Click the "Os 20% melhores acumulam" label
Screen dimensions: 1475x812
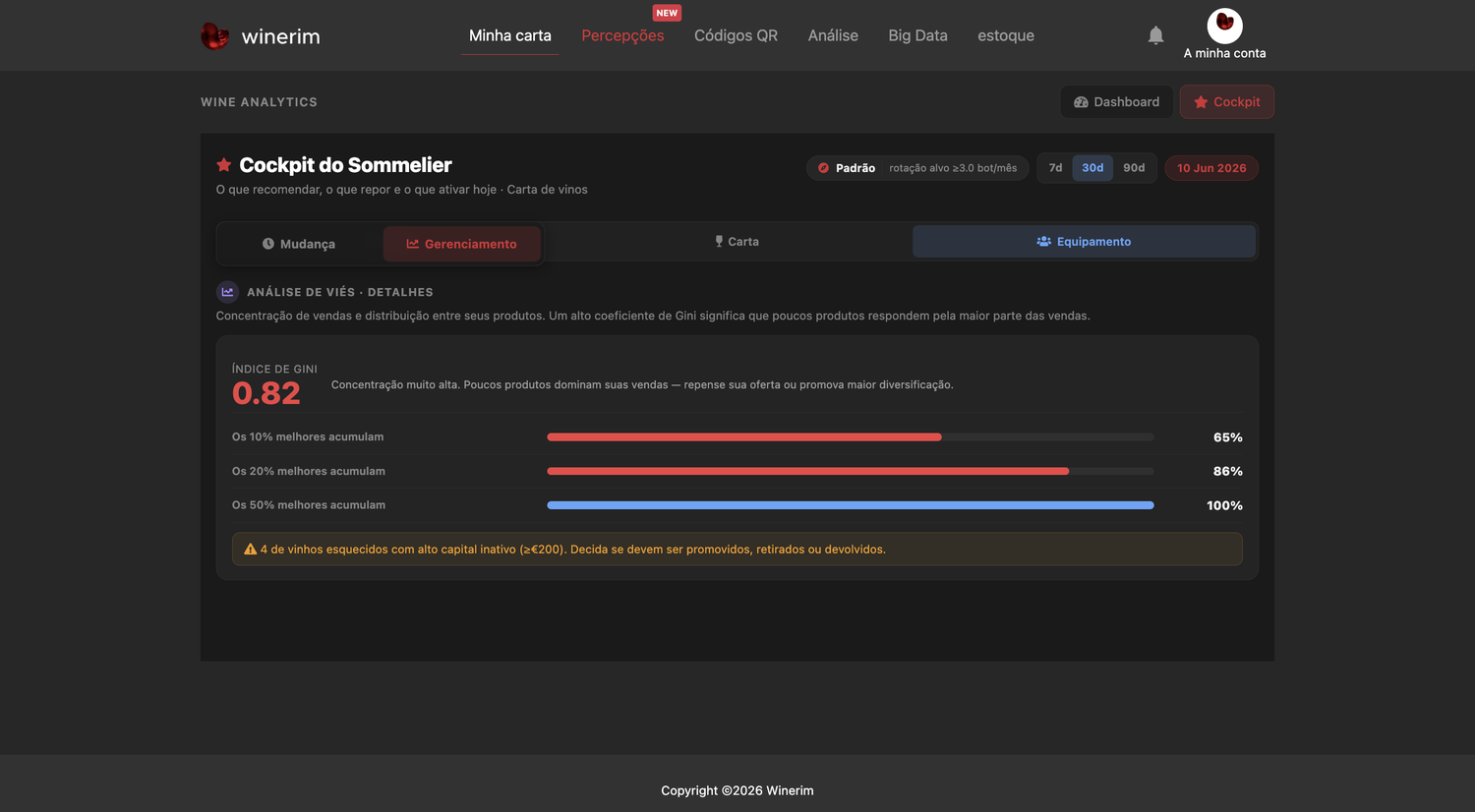pyautogui.click(x=309, y=471)
